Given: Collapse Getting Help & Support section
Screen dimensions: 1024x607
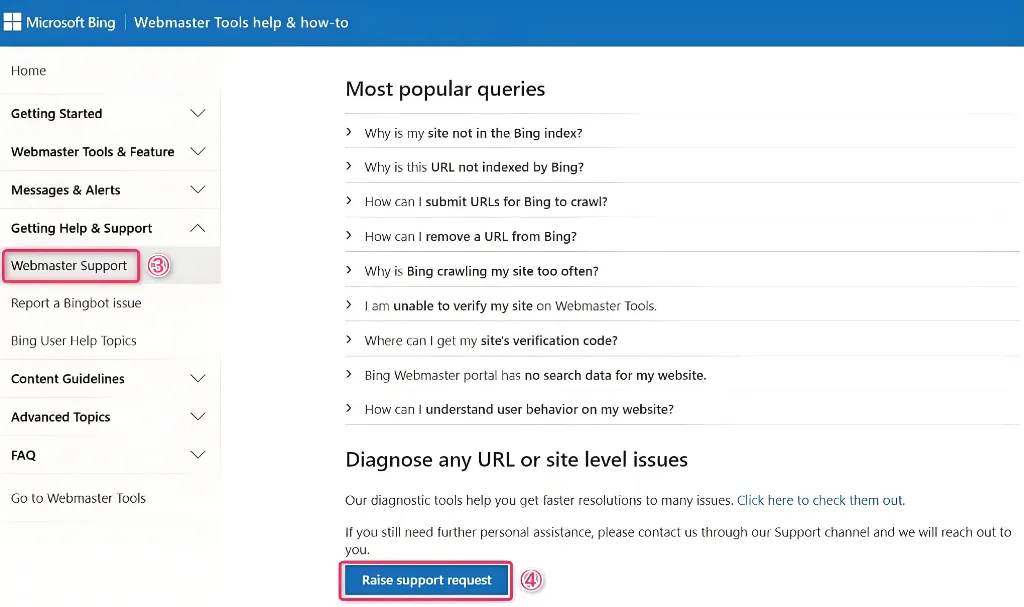Looking at the screenshot, I should 198,228.
